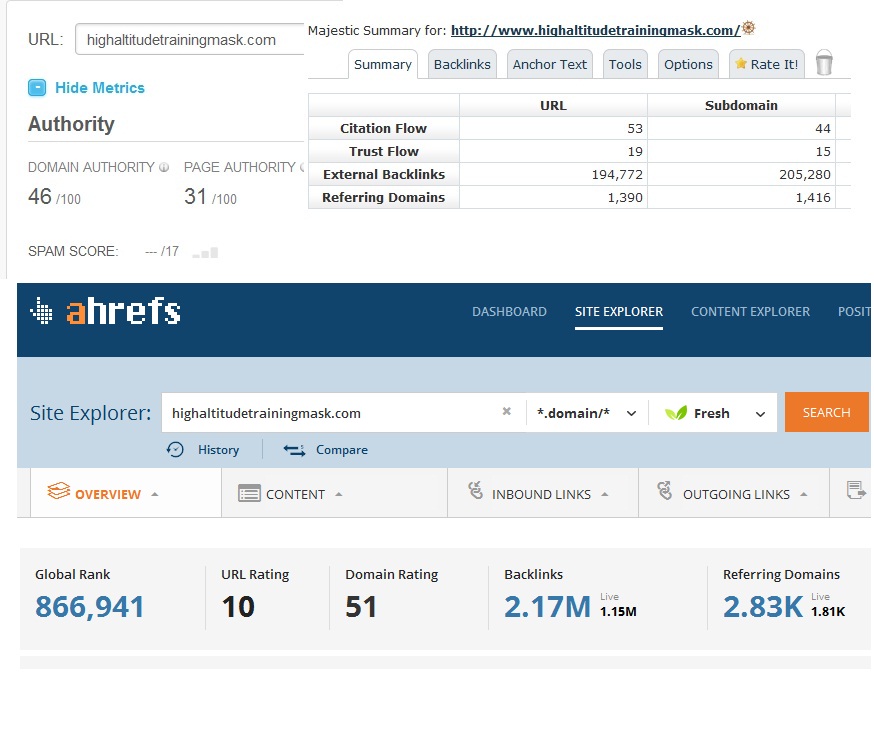Screen dimensions: 874x736
Task: Click the Hide Metrics minus icon
Action: pyautogui.click(x=37, y=88)
